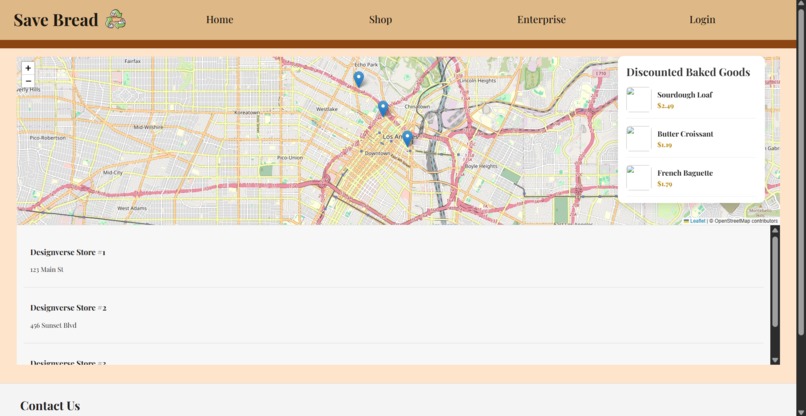
Task: Click the page vertical scrollbar
Action: click(x=801, y=170)
